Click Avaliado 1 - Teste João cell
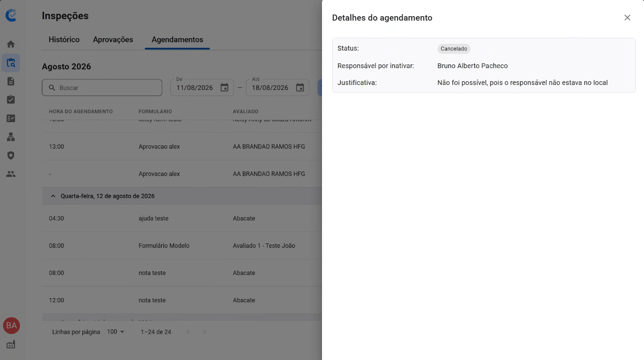 [264, 245]
